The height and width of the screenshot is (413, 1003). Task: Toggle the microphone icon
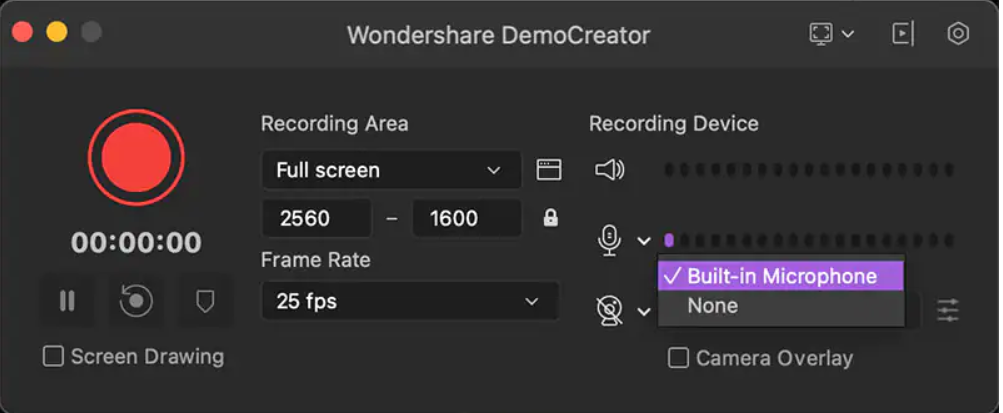pyautogui.click(x=610, y=241)
